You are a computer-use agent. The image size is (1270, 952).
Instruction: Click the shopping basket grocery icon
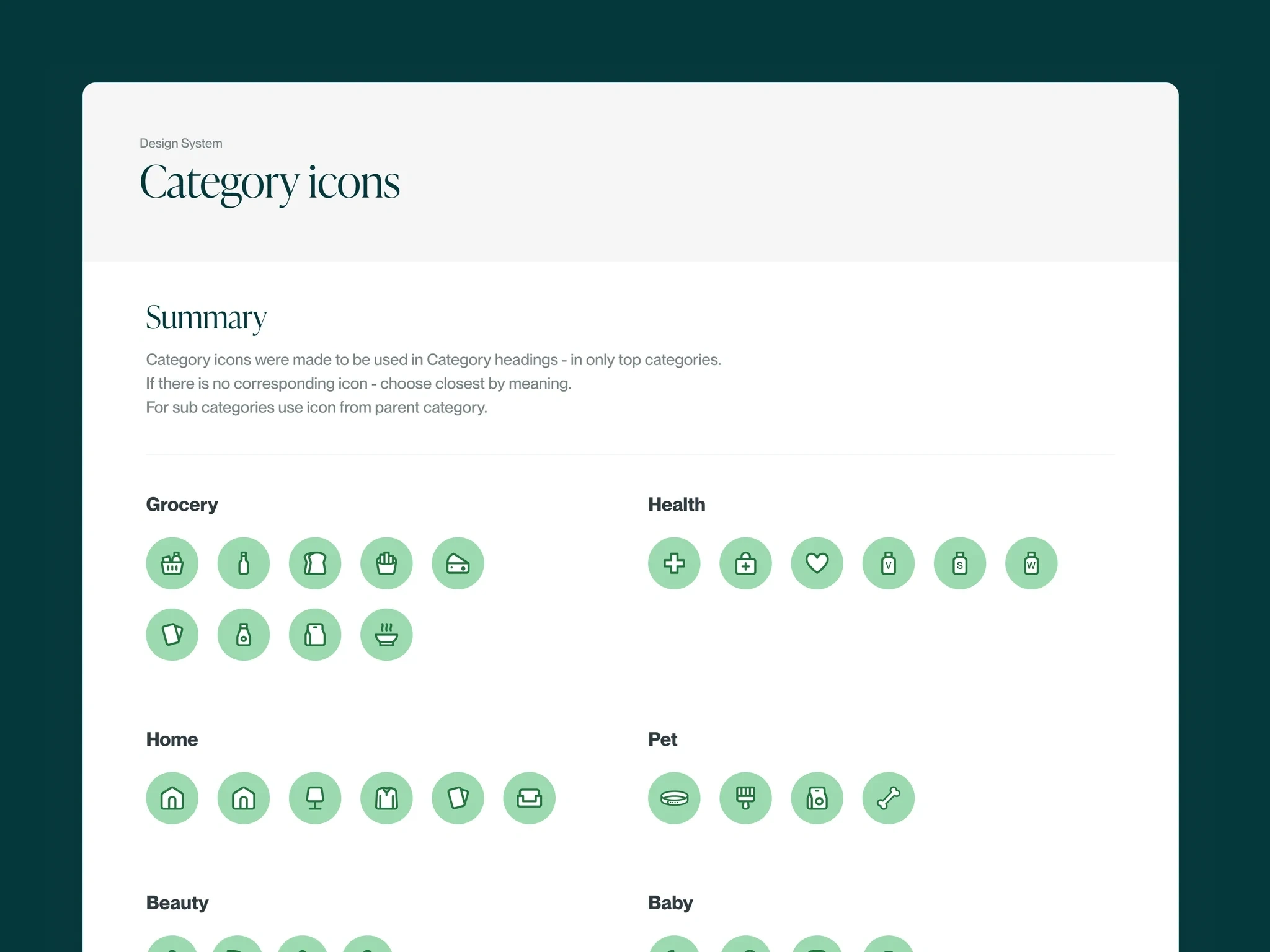[174, 562]
